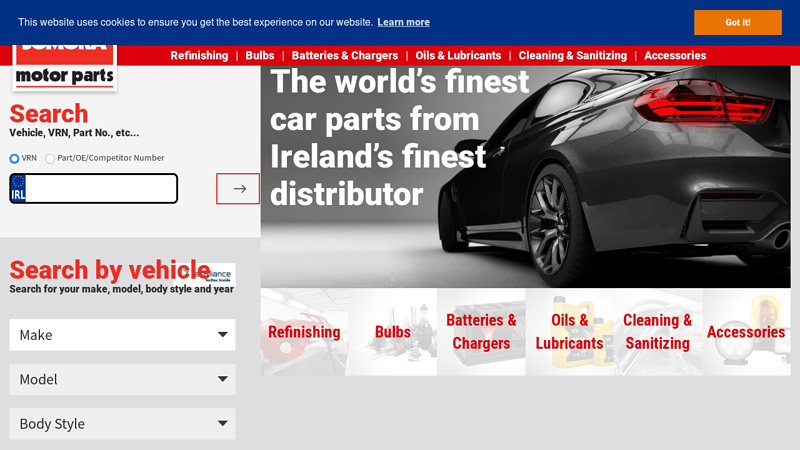Open the Accessories category tile
Screen dimensions: 800x450
point(746,332)
